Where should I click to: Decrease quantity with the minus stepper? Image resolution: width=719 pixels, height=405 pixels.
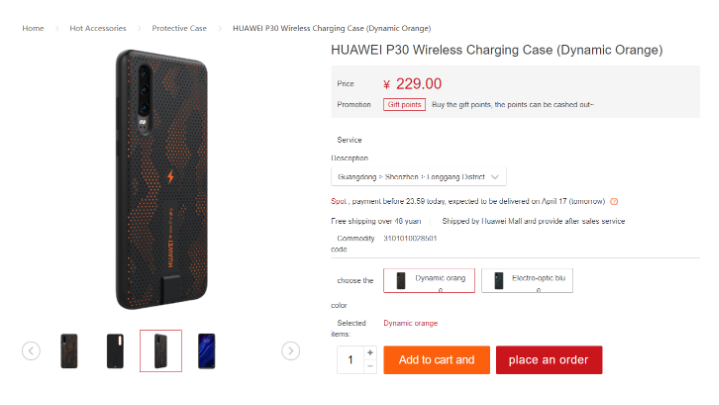pos(370,366)
